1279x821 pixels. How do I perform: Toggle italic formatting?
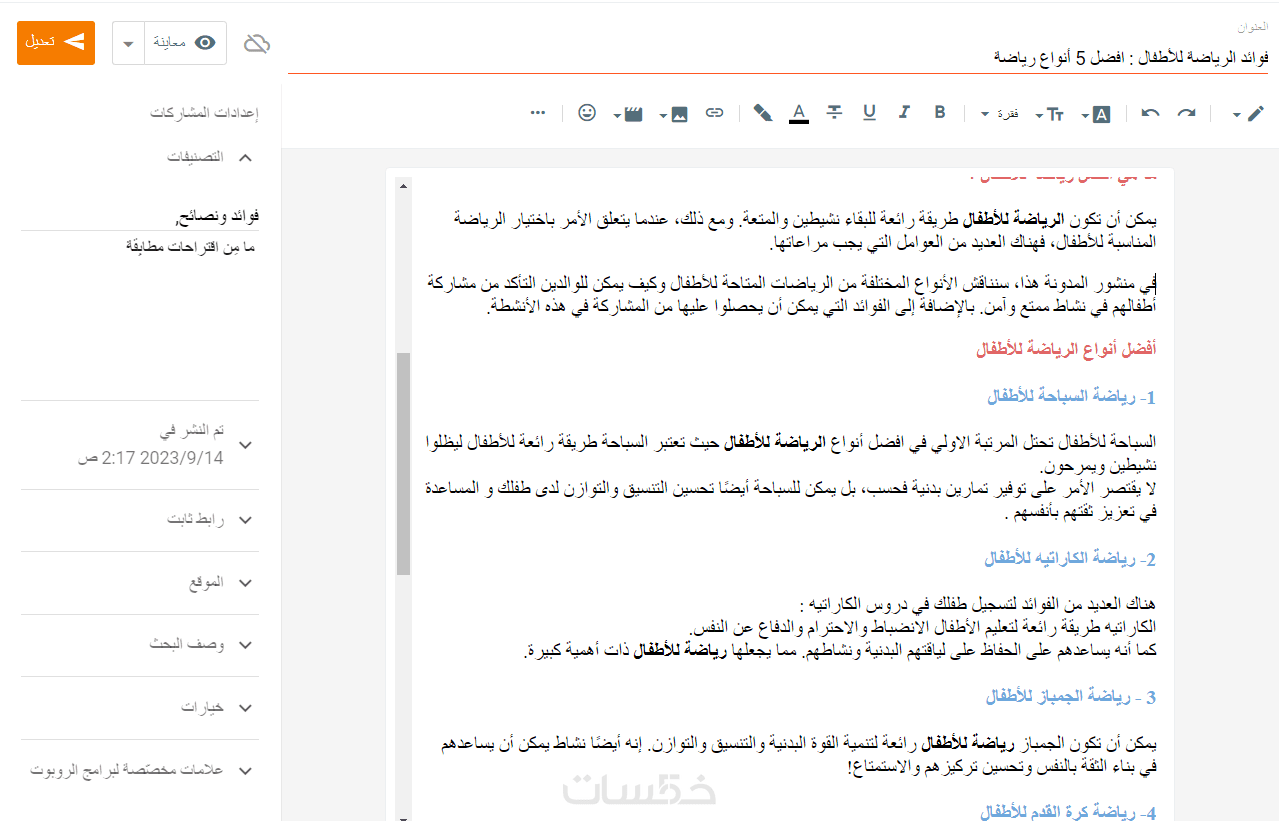(x=904, y=113)
